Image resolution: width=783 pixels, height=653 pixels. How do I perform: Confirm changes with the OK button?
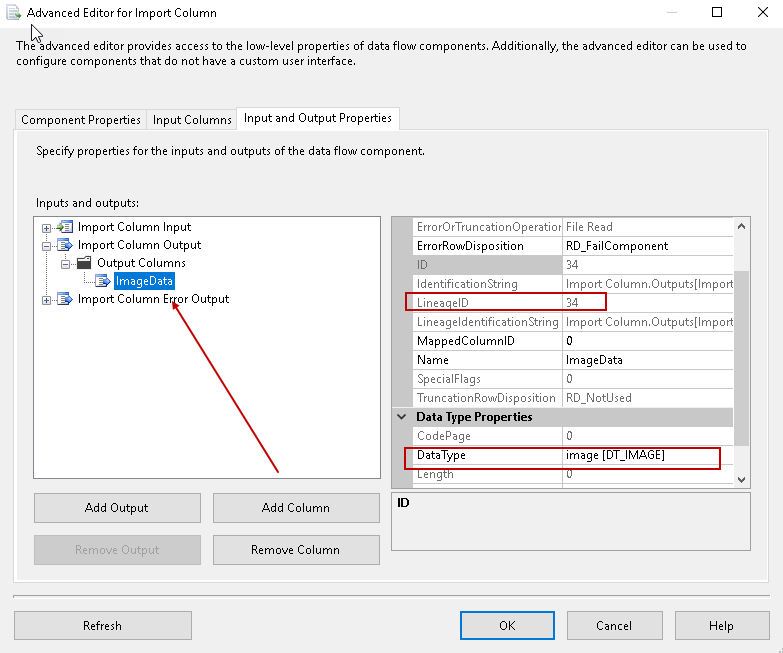(x=507, y=626)
